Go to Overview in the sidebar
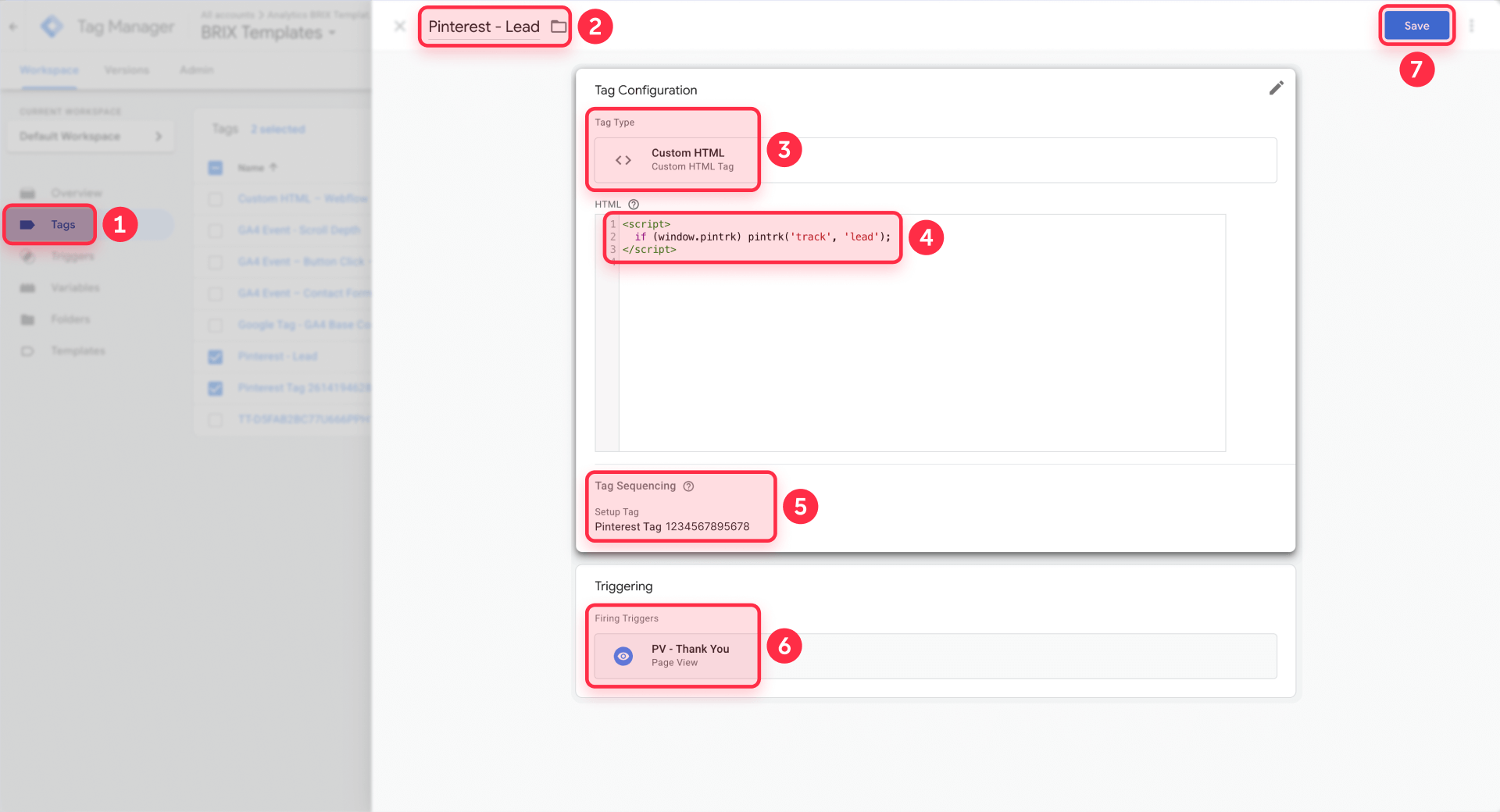1500x812 pixels. pyautogui.click(x=77, y=193)
